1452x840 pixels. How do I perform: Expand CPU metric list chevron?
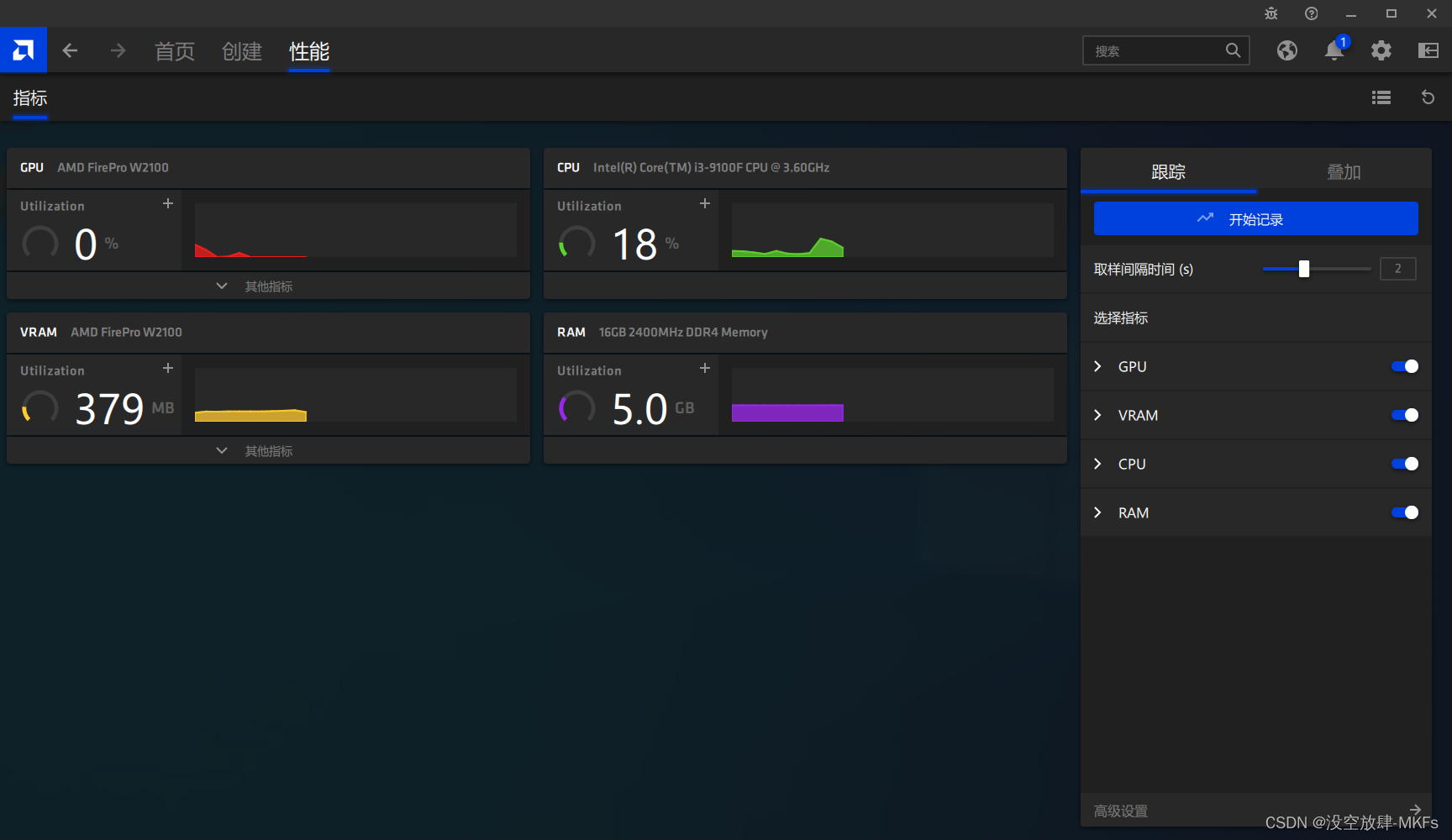pyautogui.click(x=1097, y=464)
